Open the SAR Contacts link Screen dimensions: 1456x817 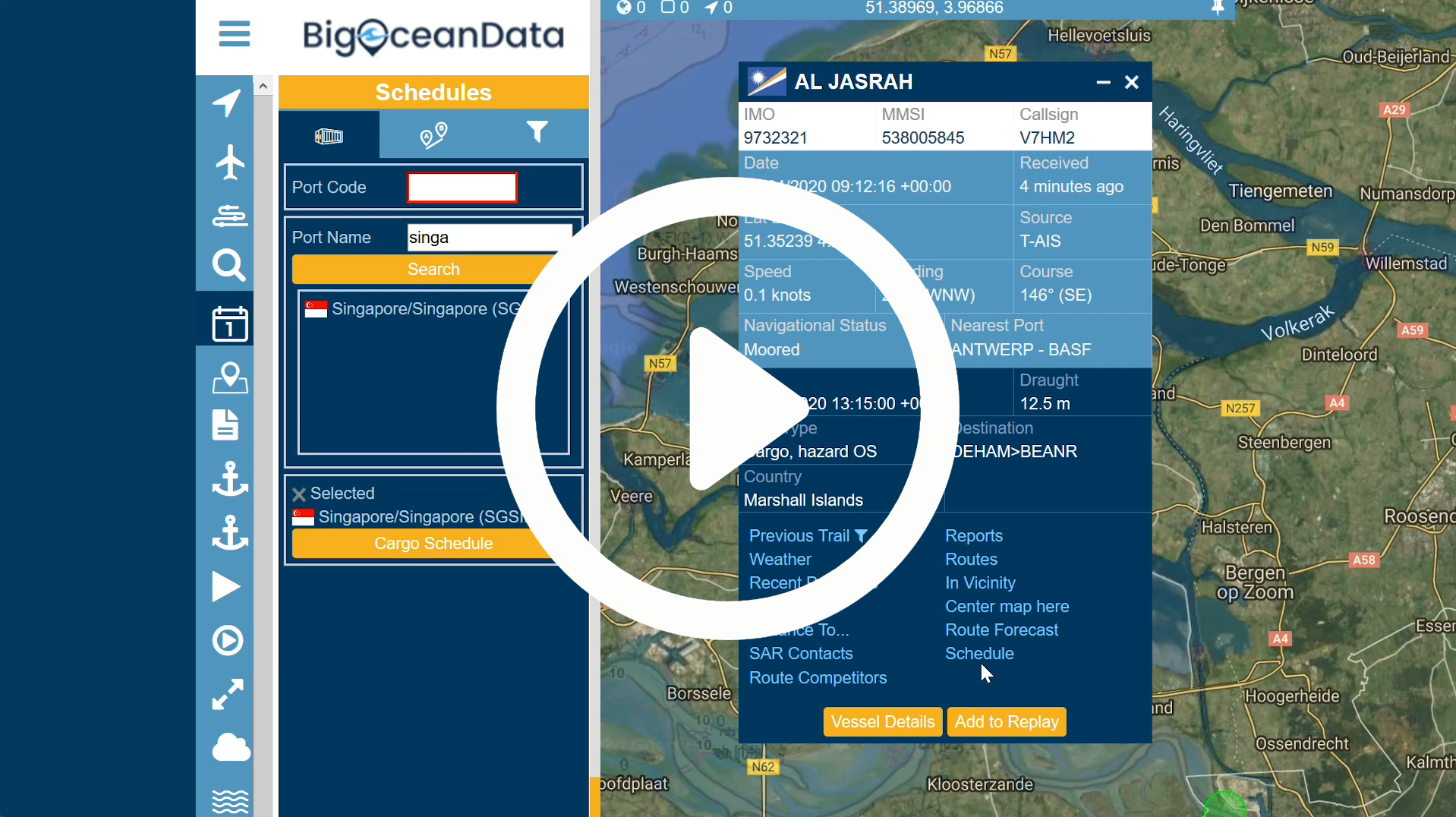[x=801, y=654]
